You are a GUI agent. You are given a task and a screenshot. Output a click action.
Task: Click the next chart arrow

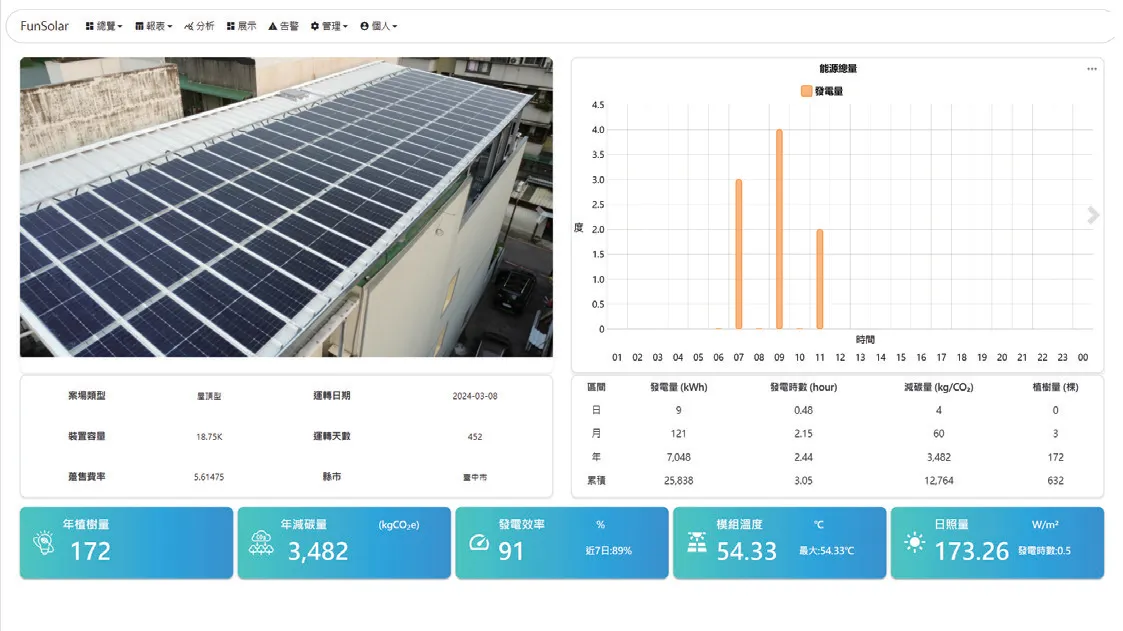(x=1093, y=215)
